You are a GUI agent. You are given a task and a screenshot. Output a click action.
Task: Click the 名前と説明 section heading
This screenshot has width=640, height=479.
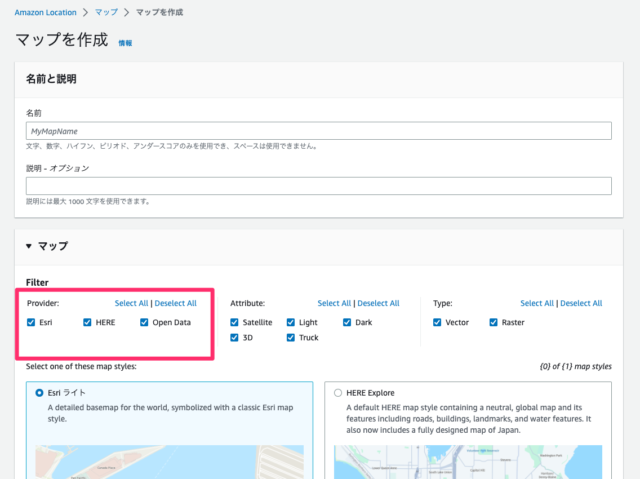(x=51, y=79)
